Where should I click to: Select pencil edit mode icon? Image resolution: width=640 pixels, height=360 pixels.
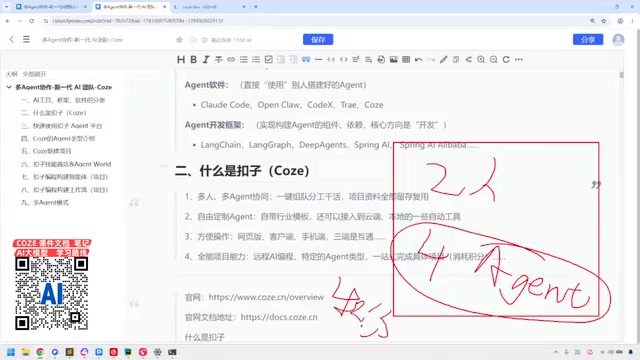pos(444,60)
